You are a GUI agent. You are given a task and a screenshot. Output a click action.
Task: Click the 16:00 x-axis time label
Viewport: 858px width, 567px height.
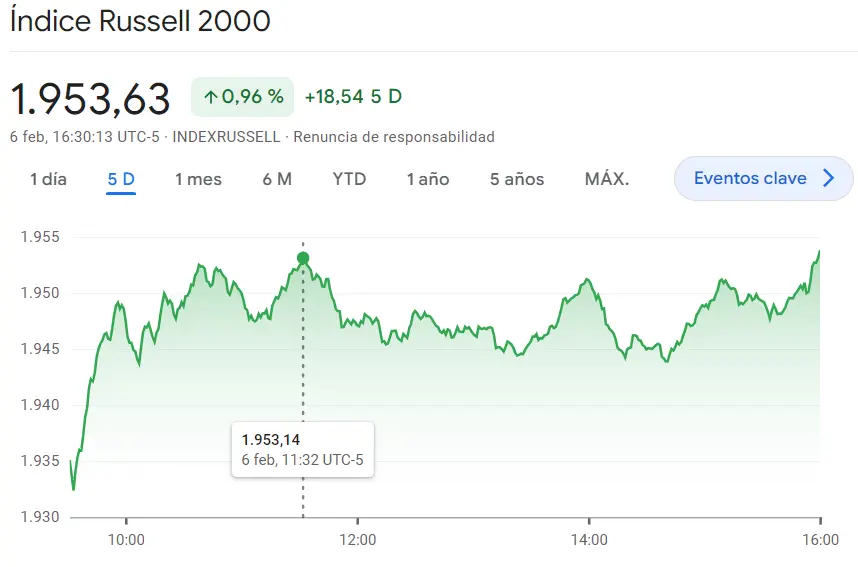click(x=820, y=540)
